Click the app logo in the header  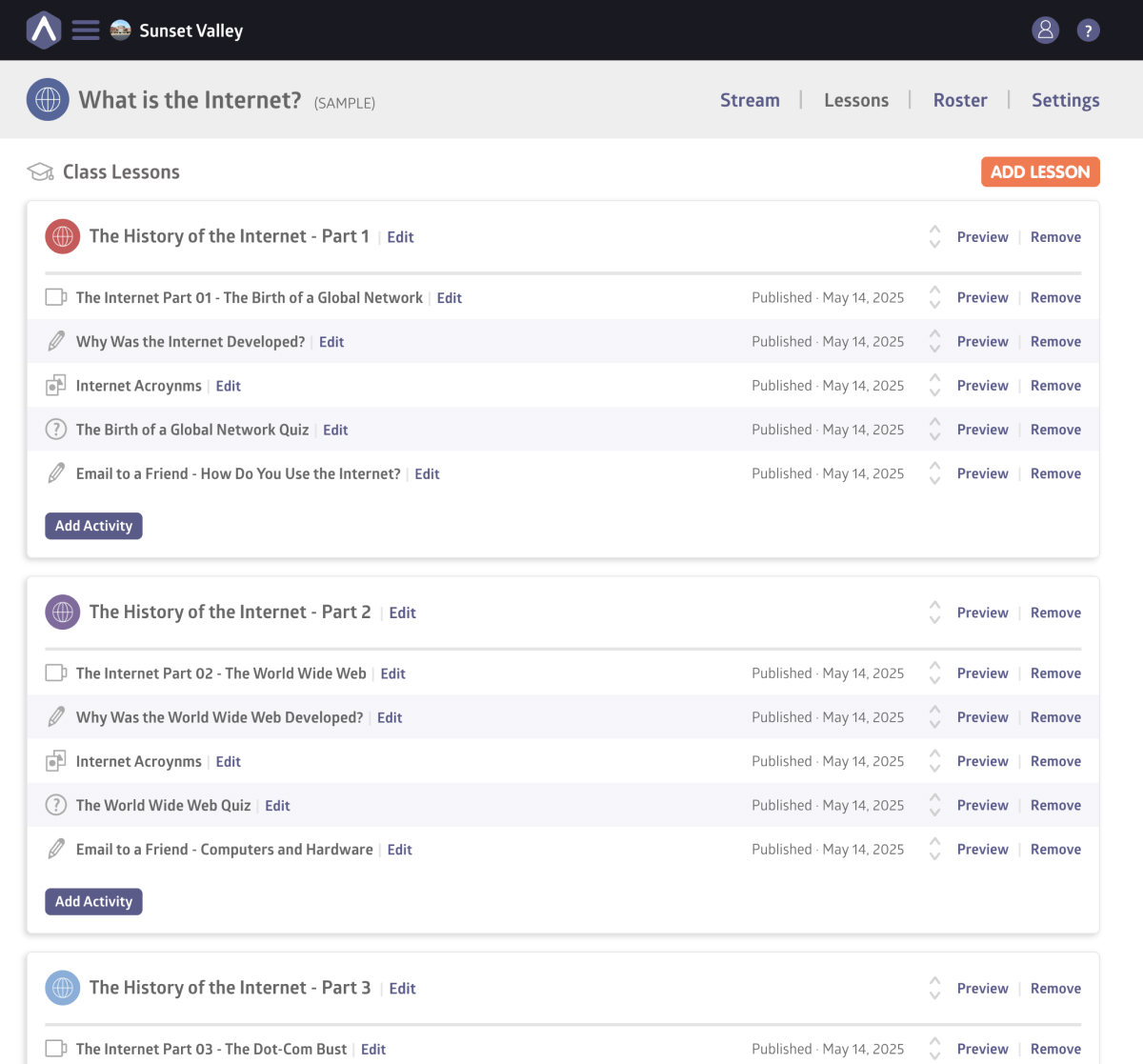44,30
